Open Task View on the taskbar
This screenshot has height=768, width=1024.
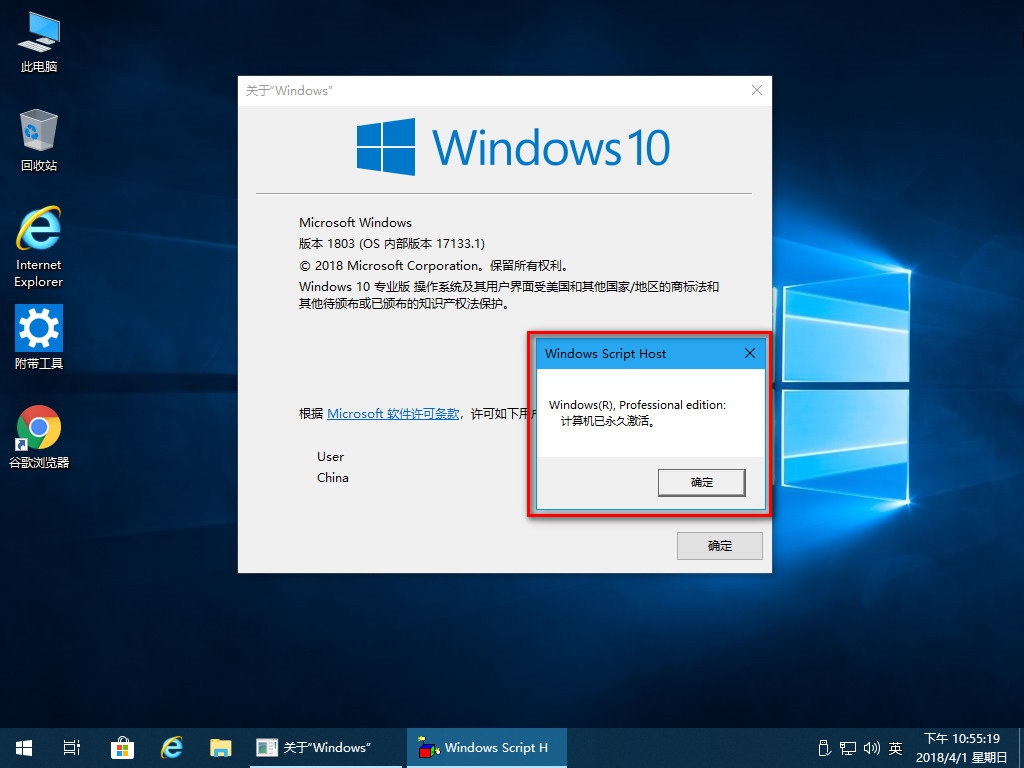click(72, 748)
